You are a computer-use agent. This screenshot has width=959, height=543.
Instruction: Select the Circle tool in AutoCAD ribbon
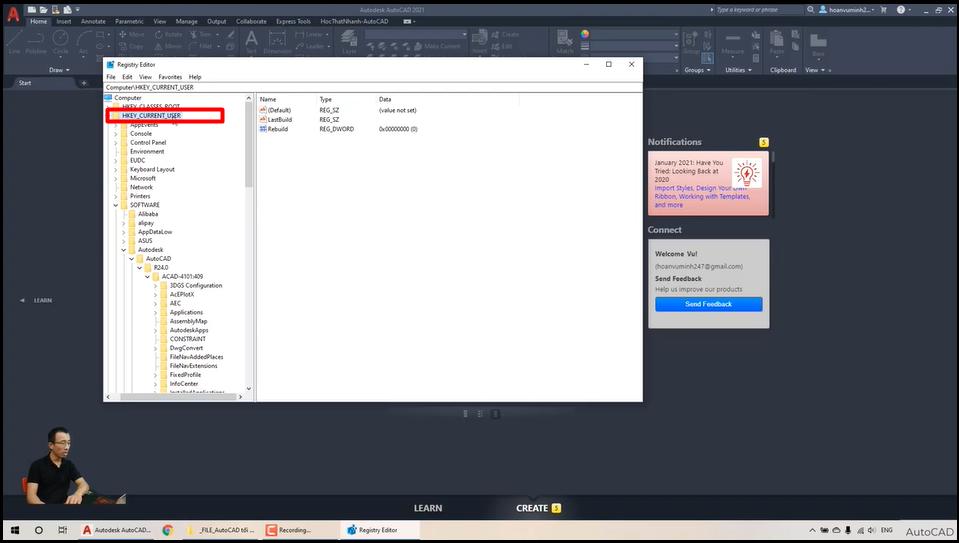pos(61,42)
